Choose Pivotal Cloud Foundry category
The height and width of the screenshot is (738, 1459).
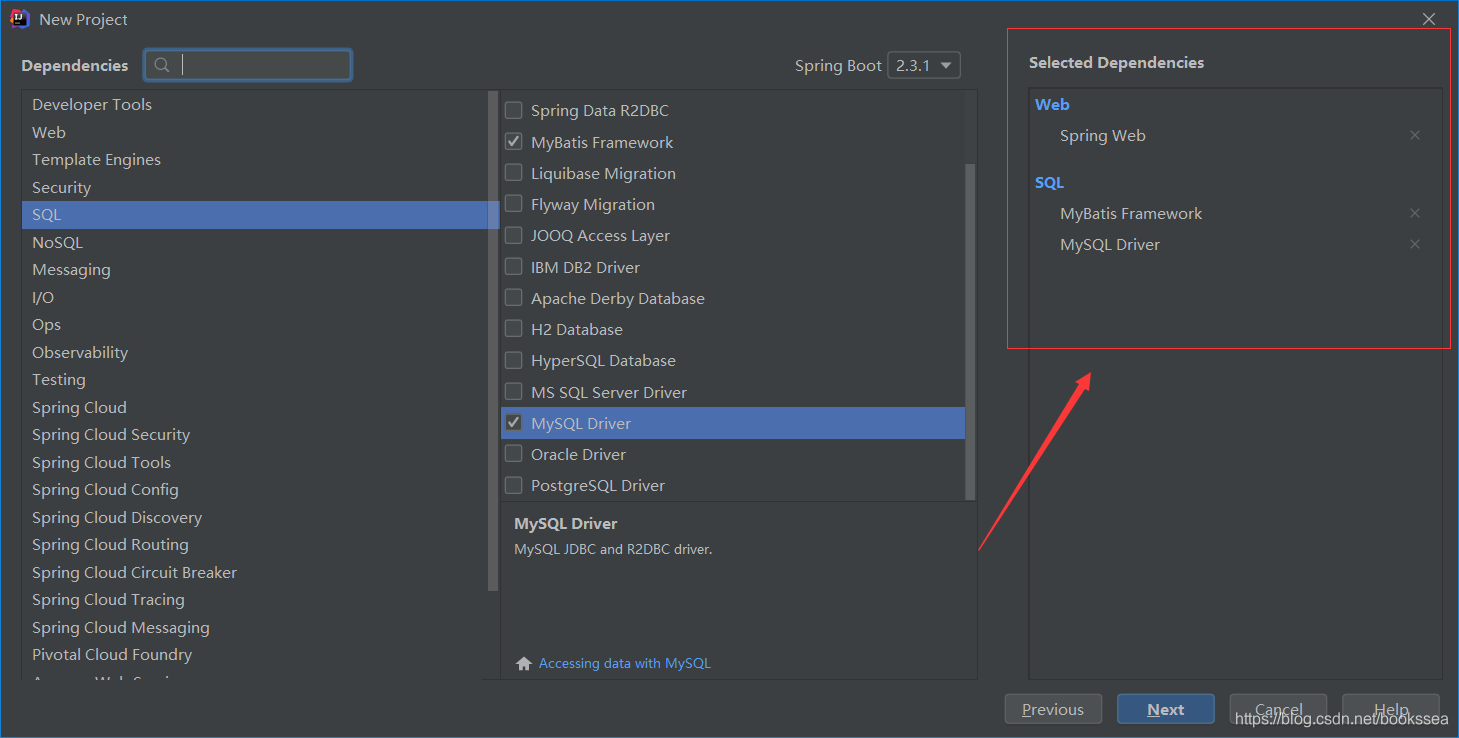(254, 654)
